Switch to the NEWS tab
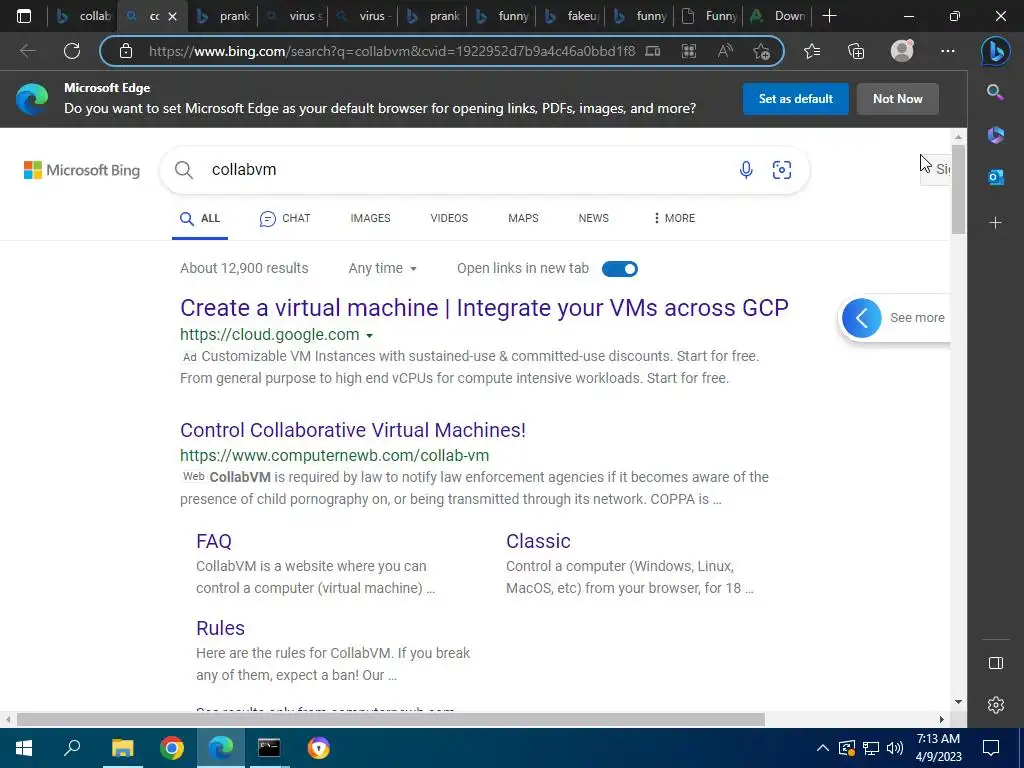The image size is (1024, 768). (x=594, y=218)
